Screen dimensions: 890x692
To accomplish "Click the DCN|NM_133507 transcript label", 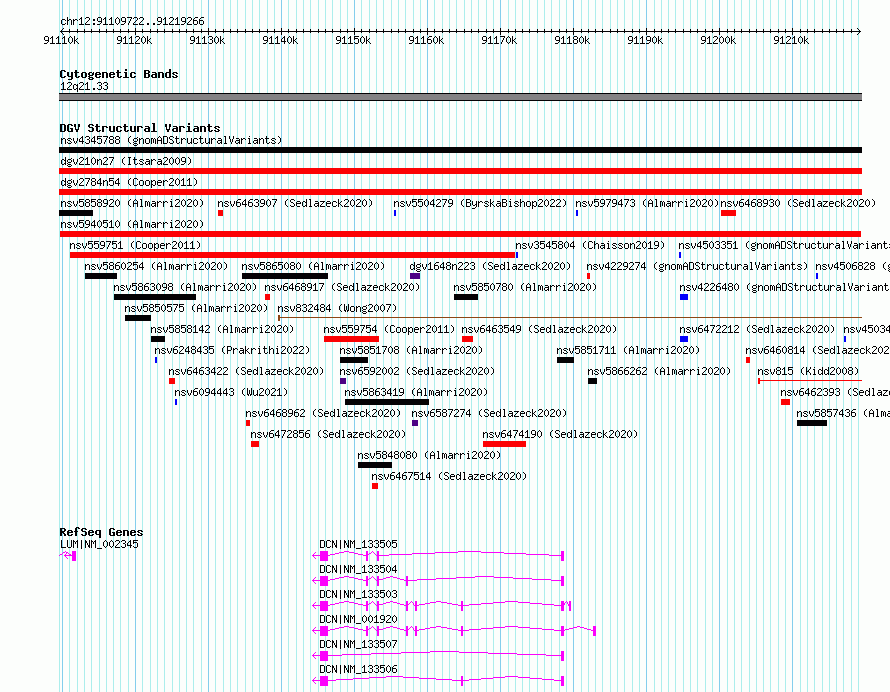I will [x=358, y=644].
